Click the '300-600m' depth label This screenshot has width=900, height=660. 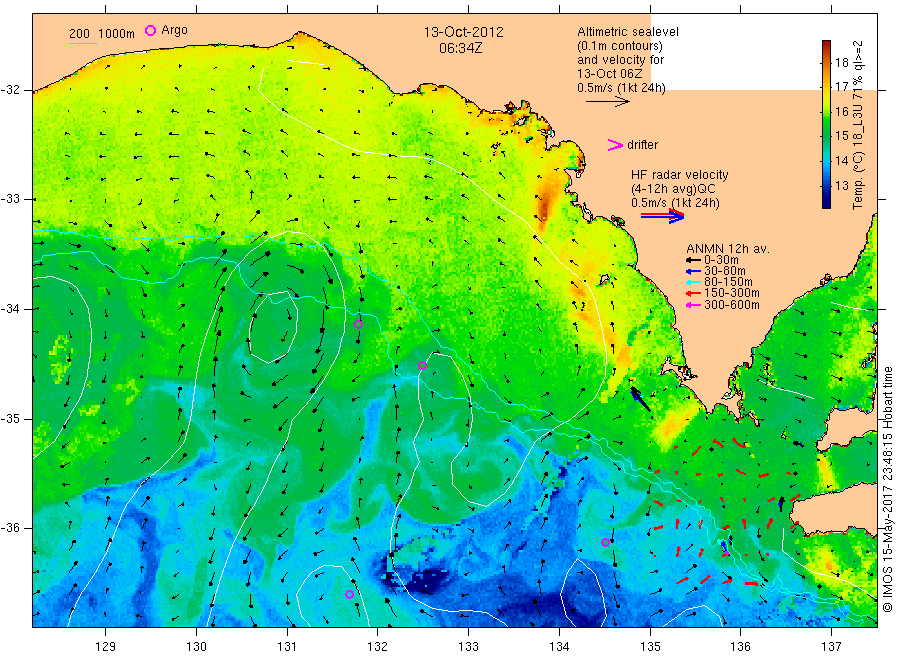[731, 305]
